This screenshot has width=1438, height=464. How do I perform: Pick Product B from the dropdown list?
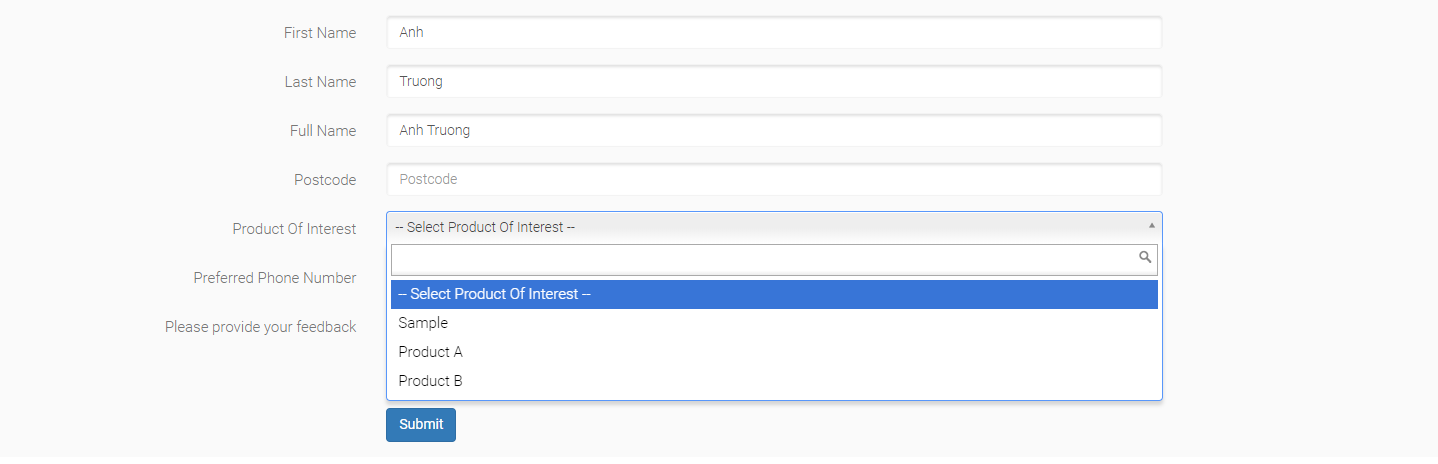430,381
